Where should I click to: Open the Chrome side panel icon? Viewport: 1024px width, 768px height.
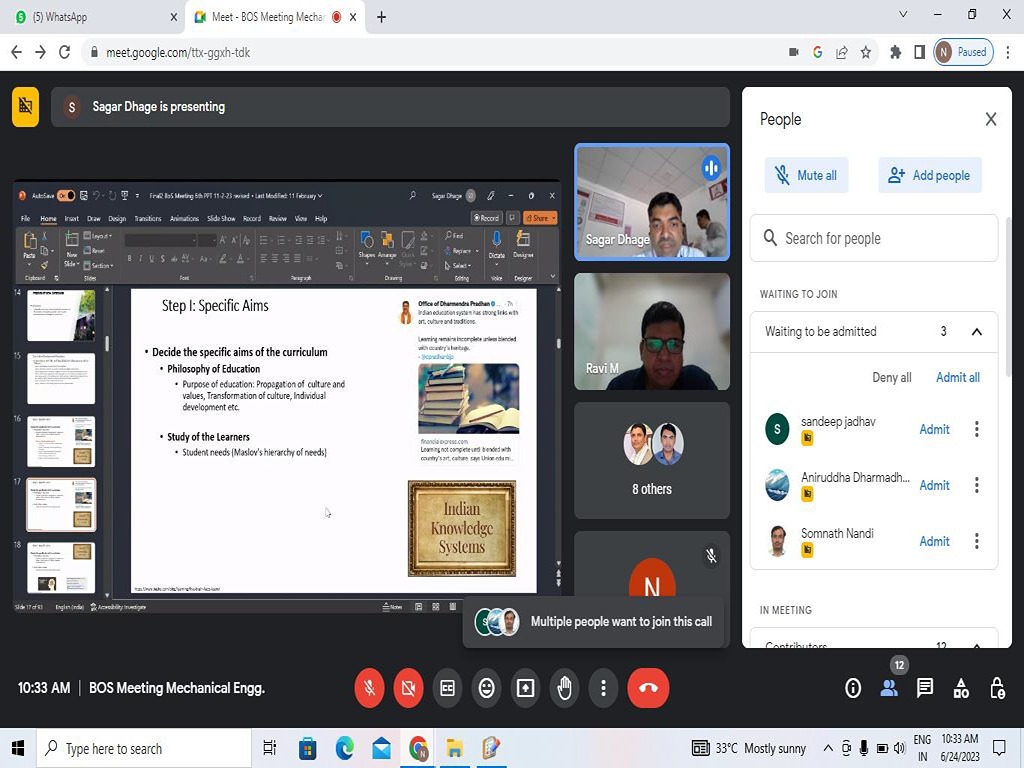920,52
